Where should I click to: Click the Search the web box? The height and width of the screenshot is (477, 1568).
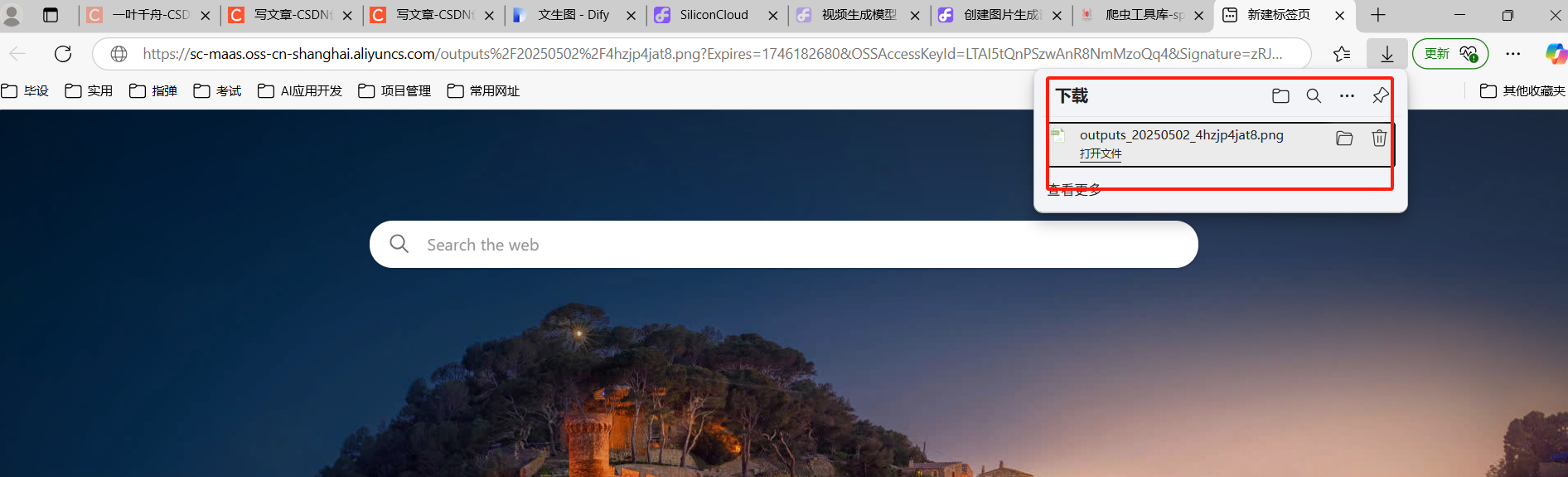coord(783,245)
